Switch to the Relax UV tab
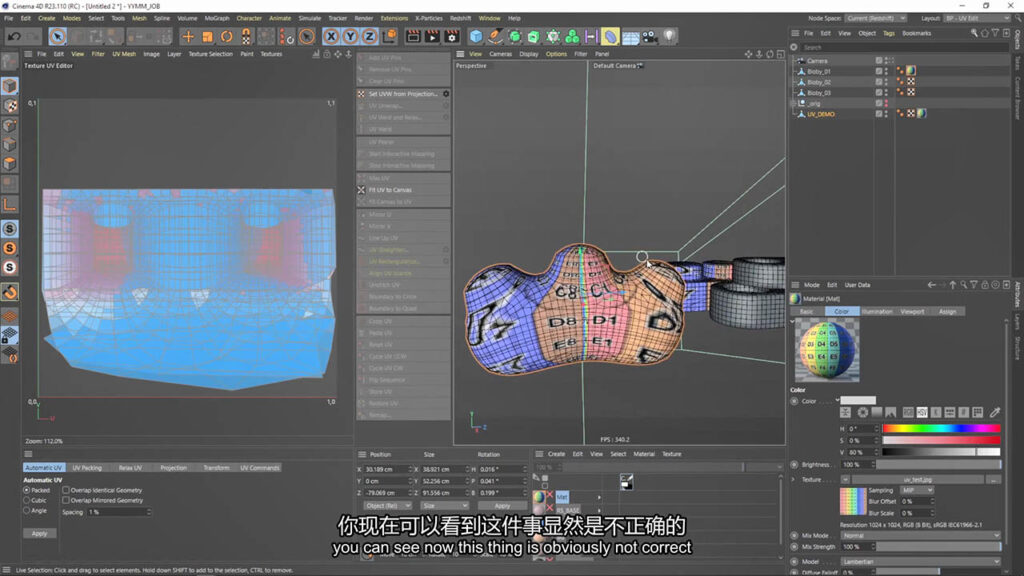Screen dimensions: 1024x576 [x=131, y=468]
